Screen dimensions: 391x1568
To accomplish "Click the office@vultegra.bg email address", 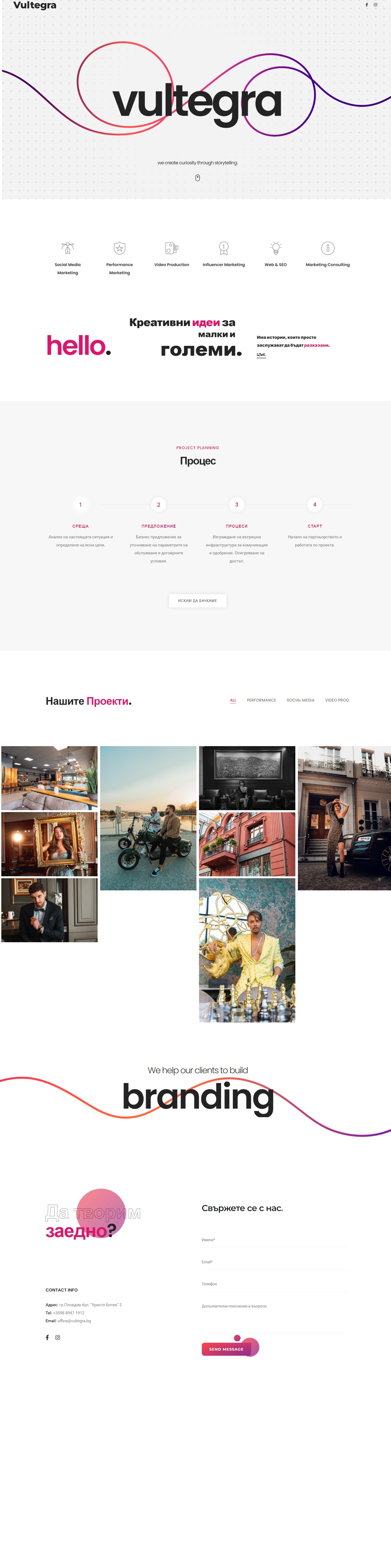I will [74, 1321].
